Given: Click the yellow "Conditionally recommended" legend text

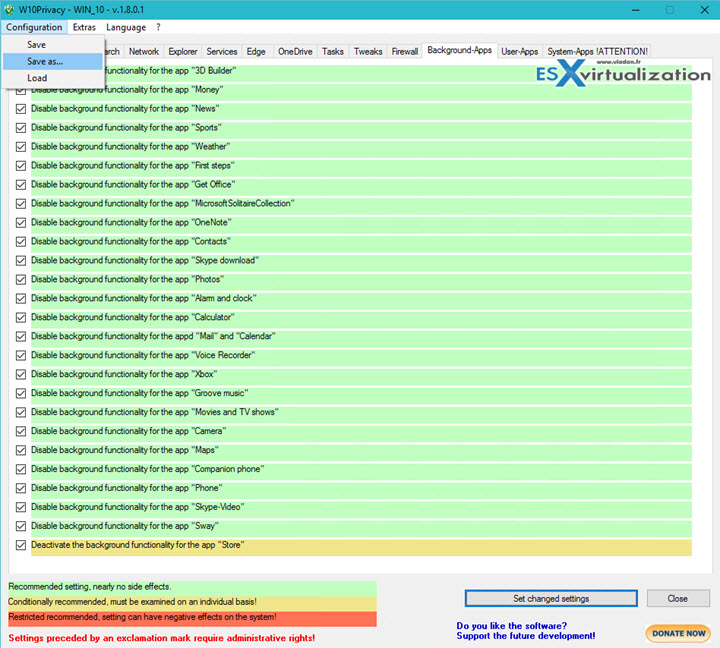Looking at the screenshot, I should (x=132, y=602).
